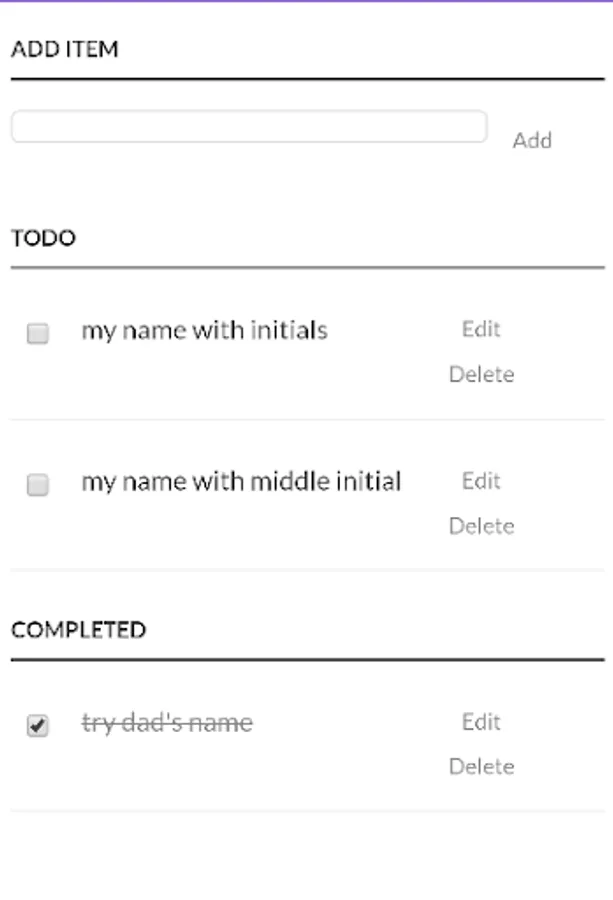Image resolution: width=613 pixels, height=900 pixels.
Task: Click the TODO section heading
Action: point(43,239)
